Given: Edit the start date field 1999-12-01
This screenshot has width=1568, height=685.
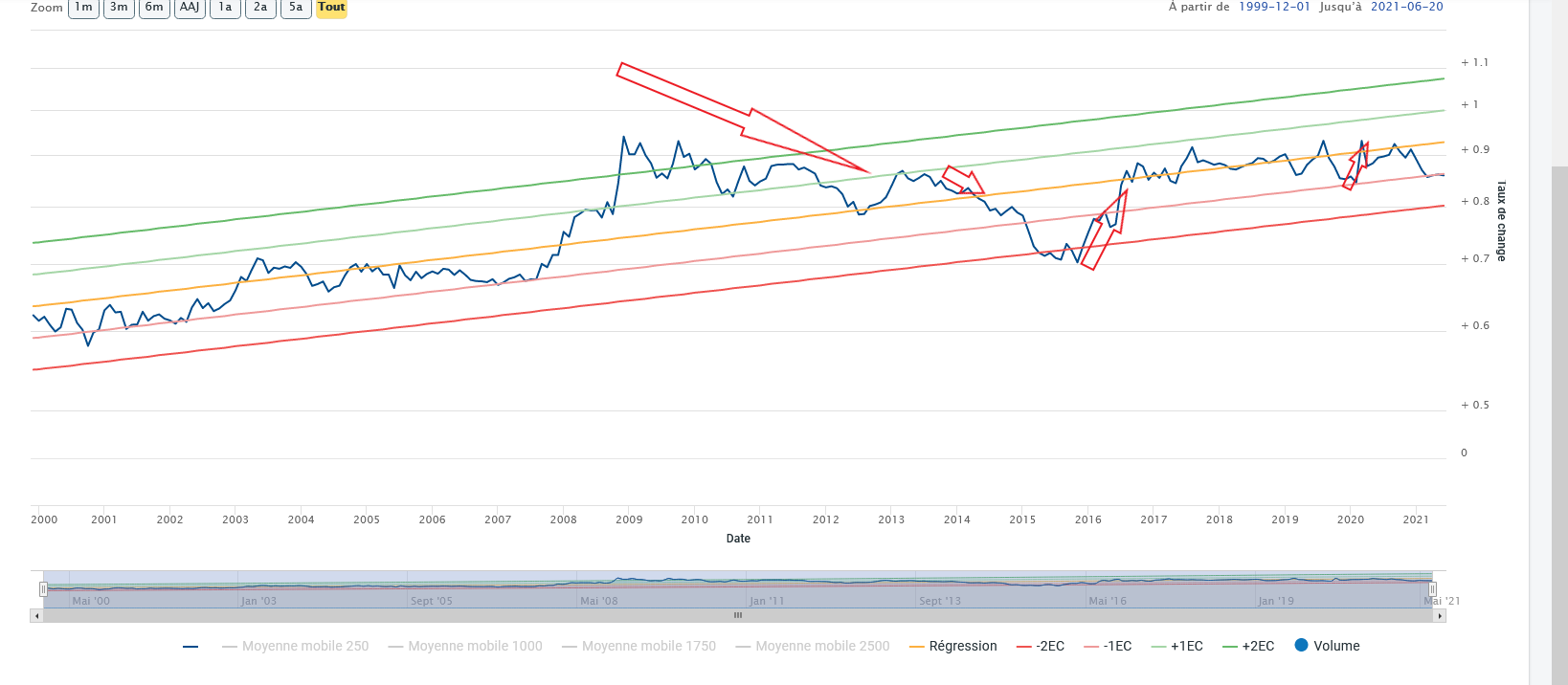Looking at the screenshot, I should pyautogui.click(x=1274, y=7).
